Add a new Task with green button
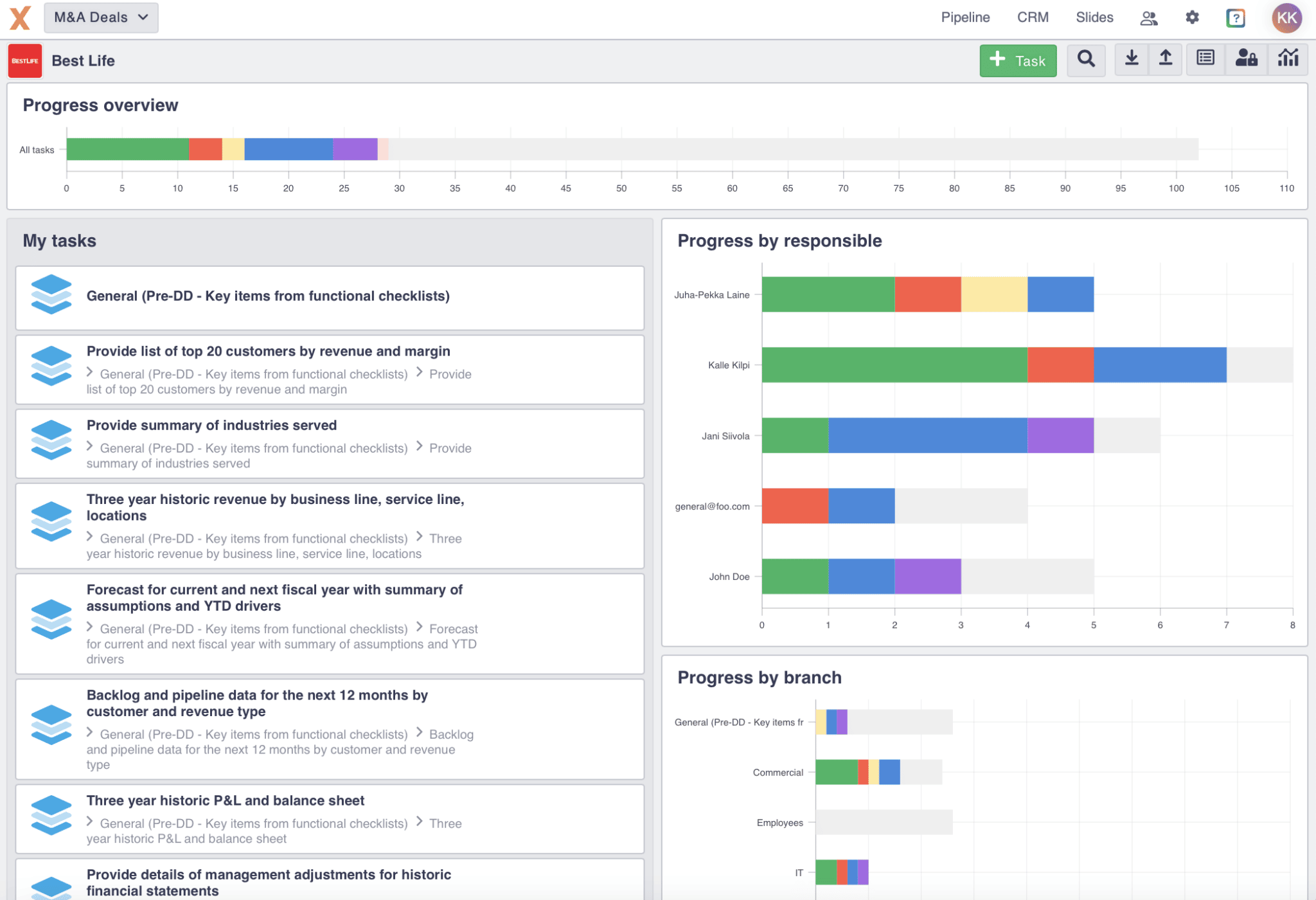 coord(1018,60)
